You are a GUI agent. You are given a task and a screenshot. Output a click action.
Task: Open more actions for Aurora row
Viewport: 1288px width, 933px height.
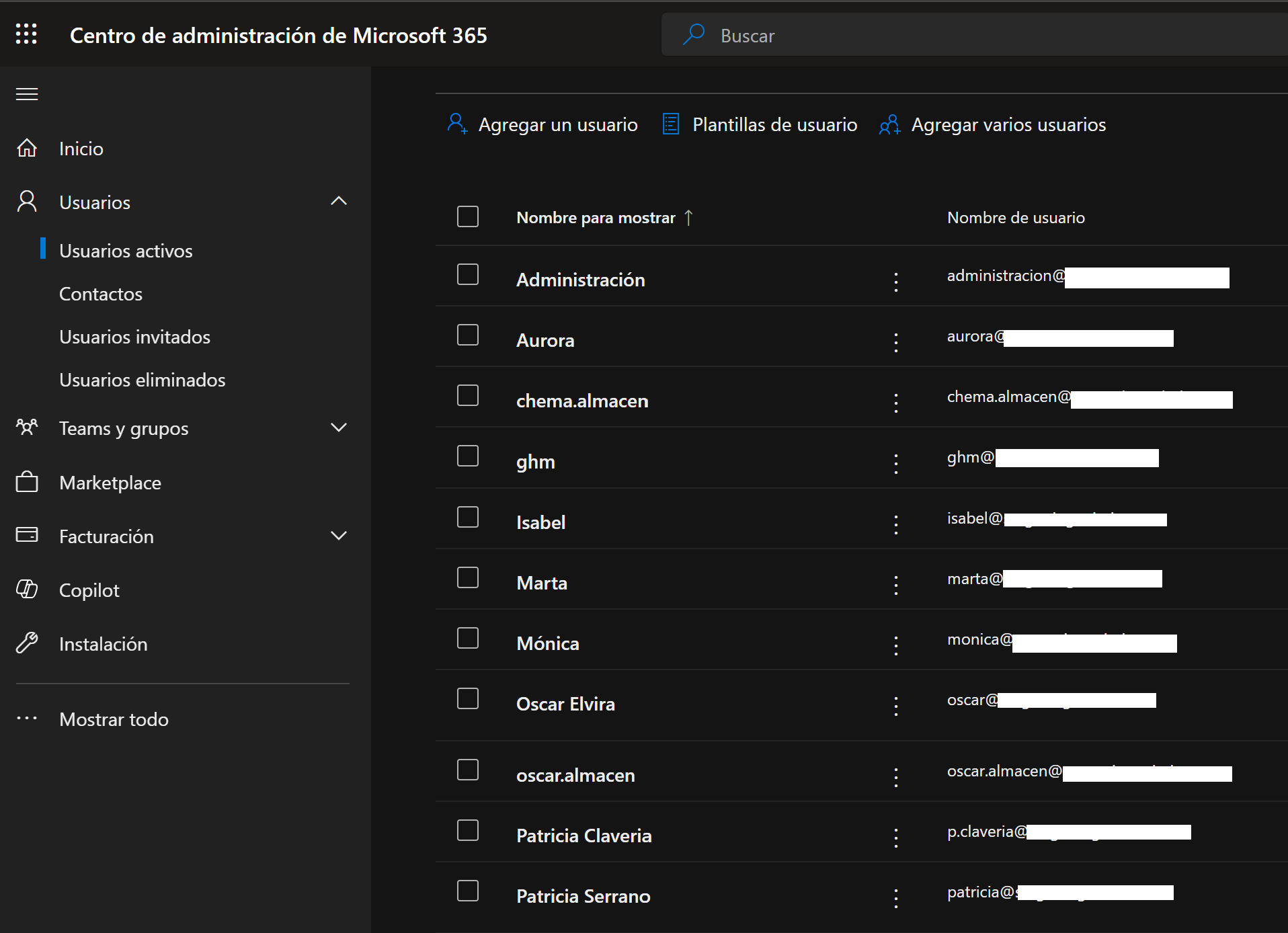pyautogui.click(x=896, y=341)
